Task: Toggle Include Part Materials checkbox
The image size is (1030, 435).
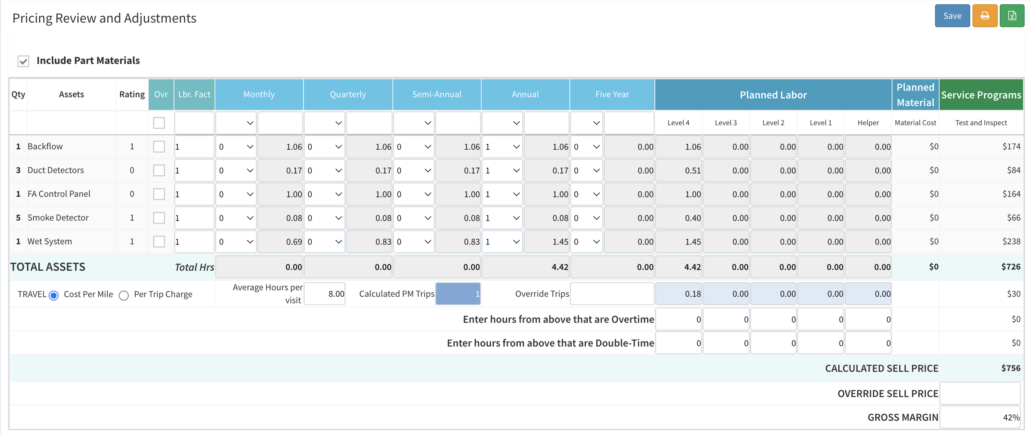Action: point(24,61)
